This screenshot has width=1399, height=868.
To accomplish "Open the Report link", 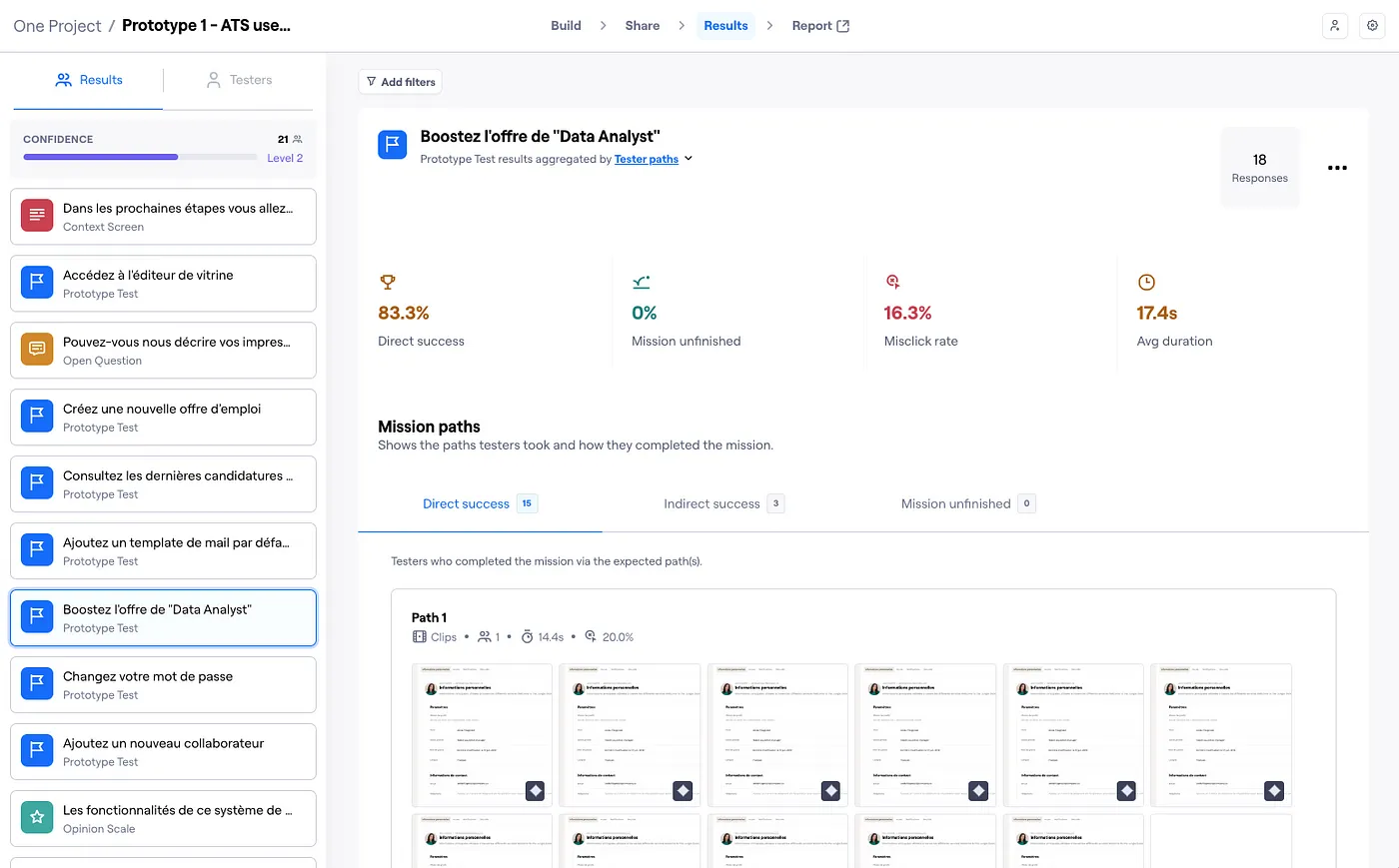I will pos(819,26).
